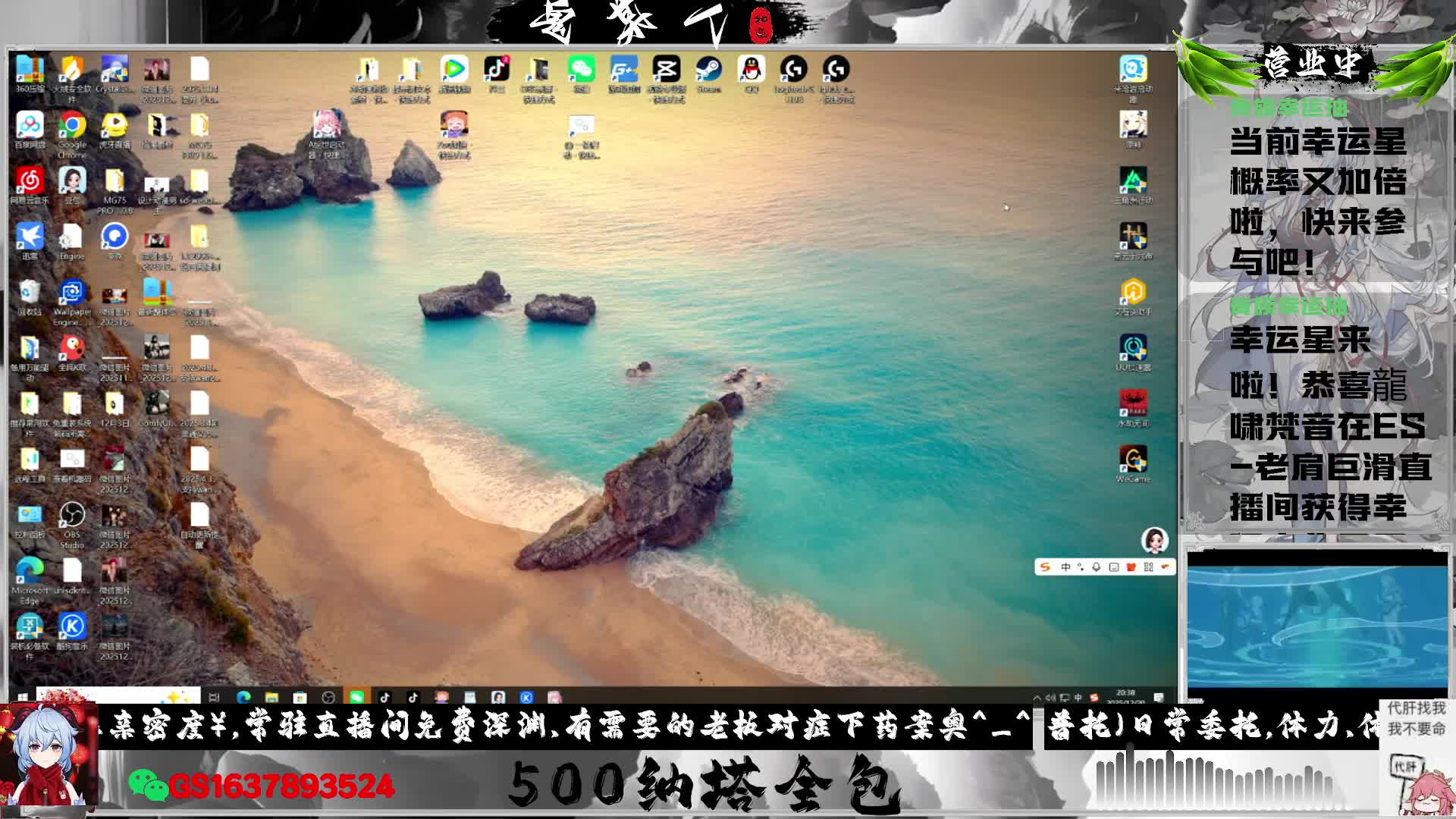Open Google Chrome desktop shortcut

tap(72, 125)
